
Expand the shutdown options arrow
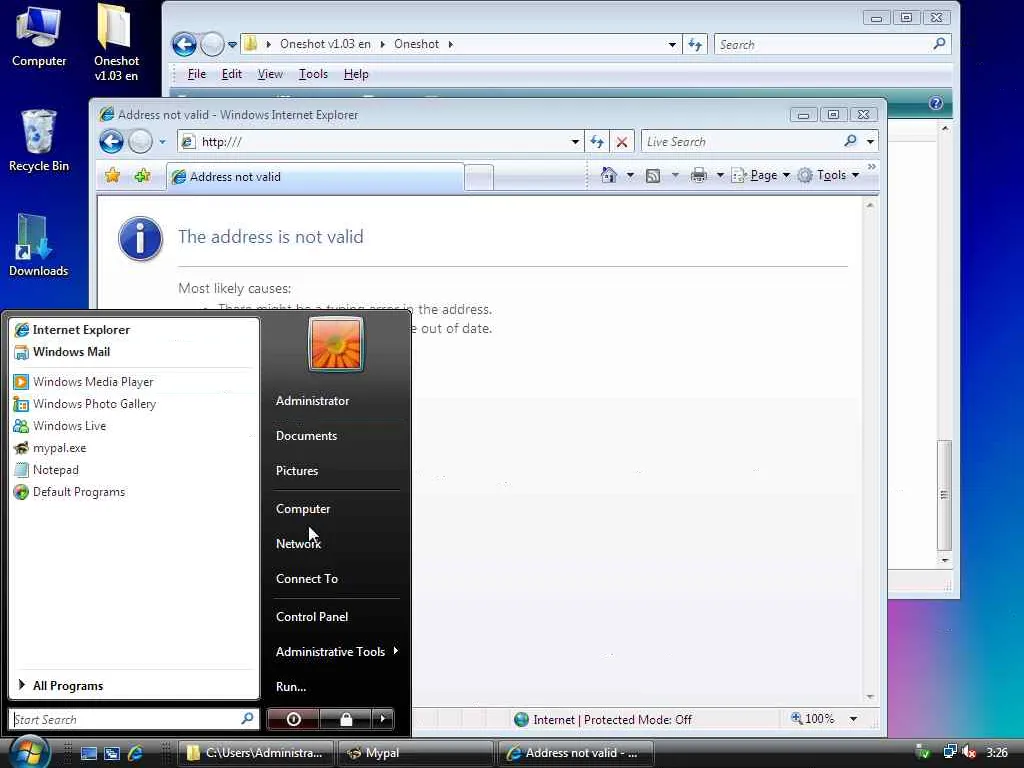(x=383, y=719)
